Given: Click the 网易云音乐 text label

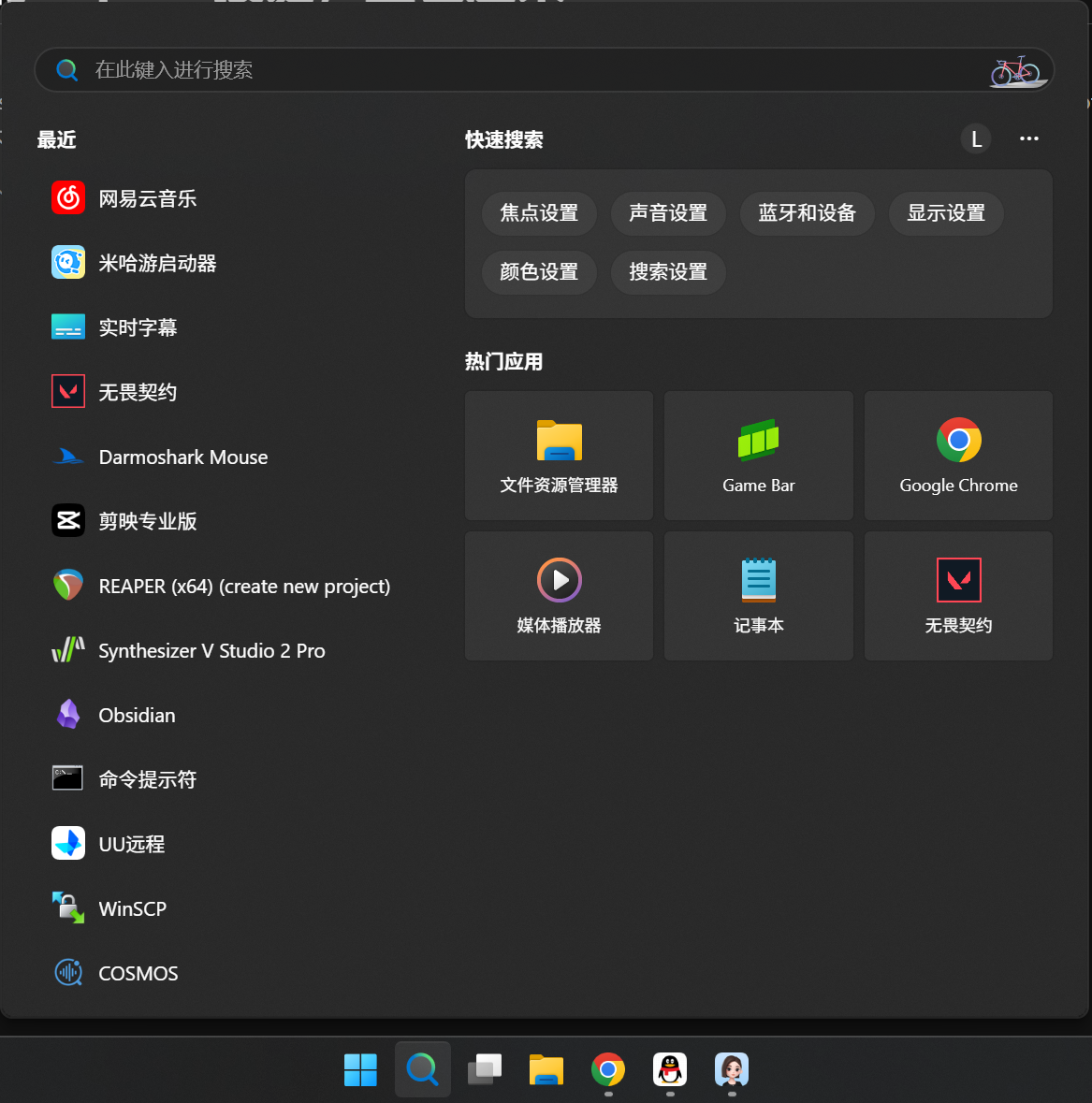Looking at the screenshot, I should click(148, 198).
